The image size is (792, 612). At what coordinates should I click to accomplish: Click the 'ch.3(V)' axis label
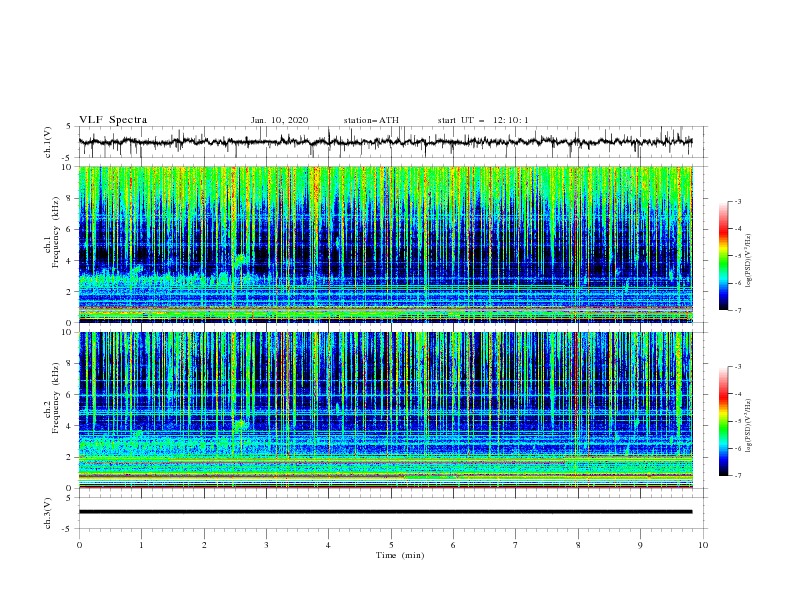[48, 513]
